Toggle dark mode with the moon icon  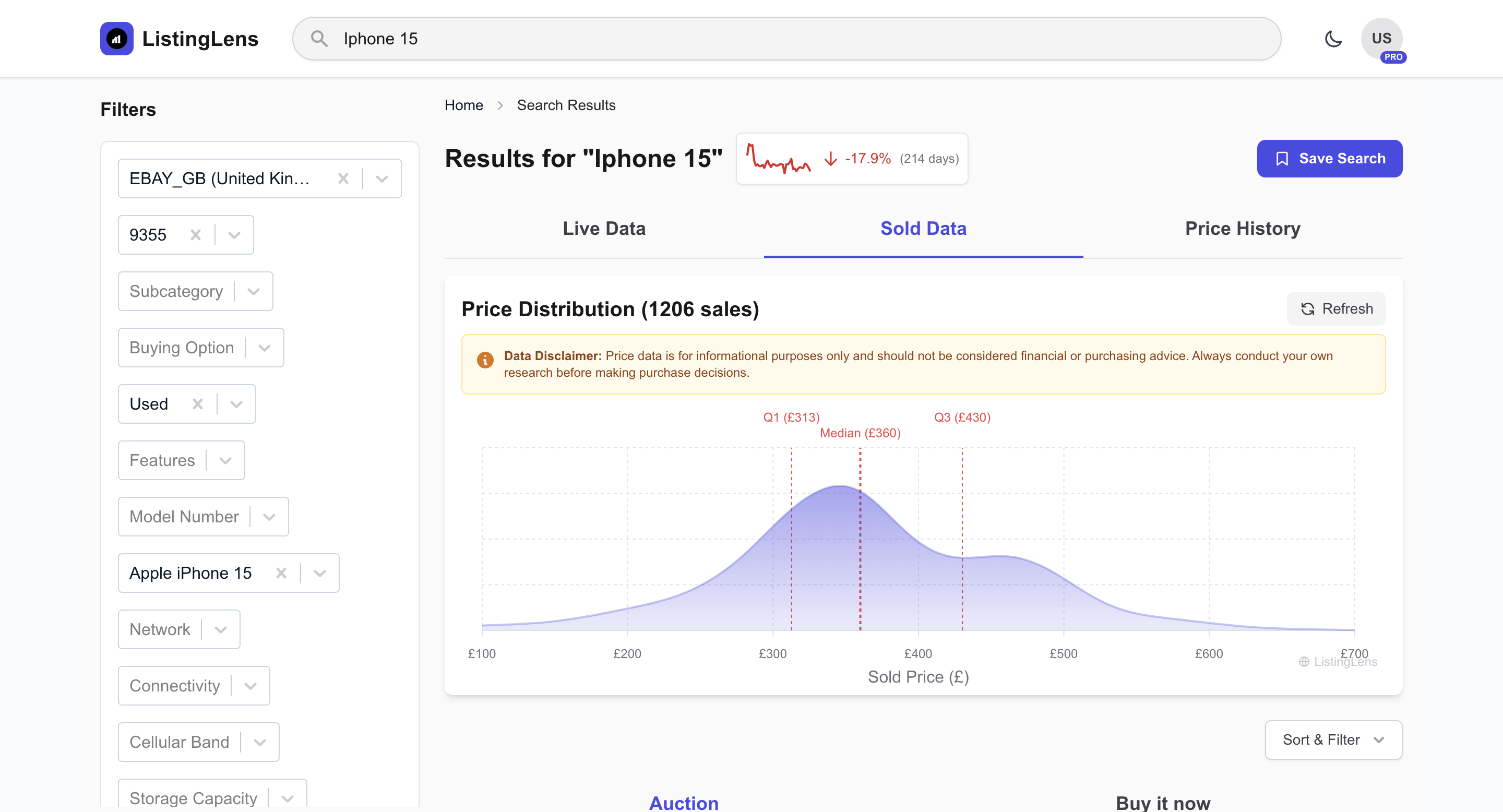coord(1333,39)
